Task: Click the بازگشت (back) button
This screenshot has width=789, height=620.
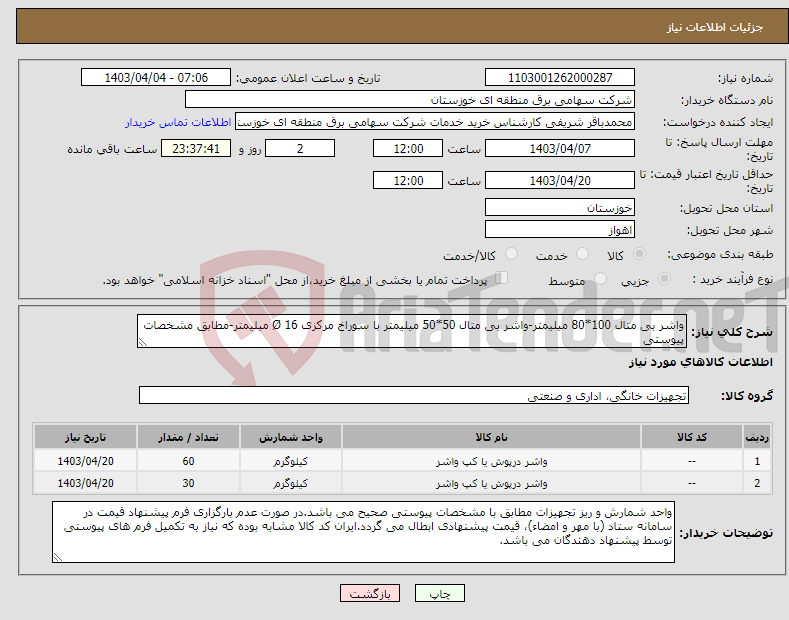Action: point(370,593)
